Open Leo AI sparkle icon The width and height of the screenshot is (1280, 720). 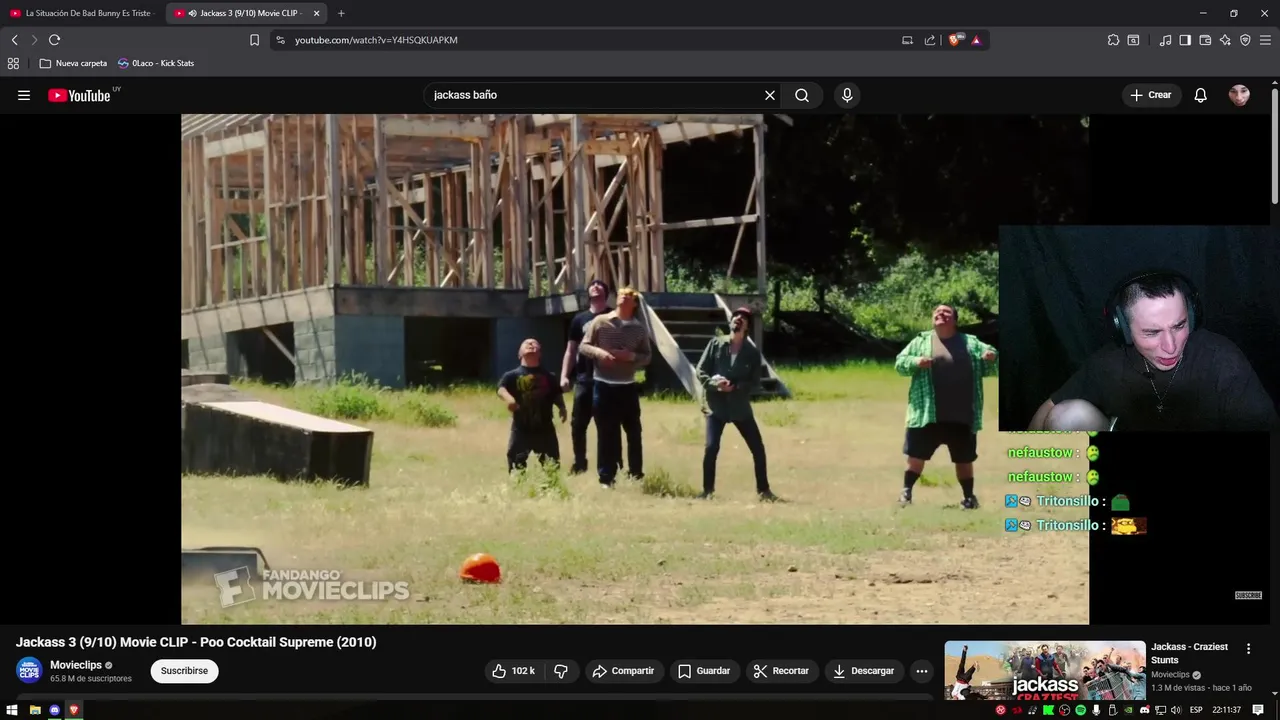point(1225,40)
